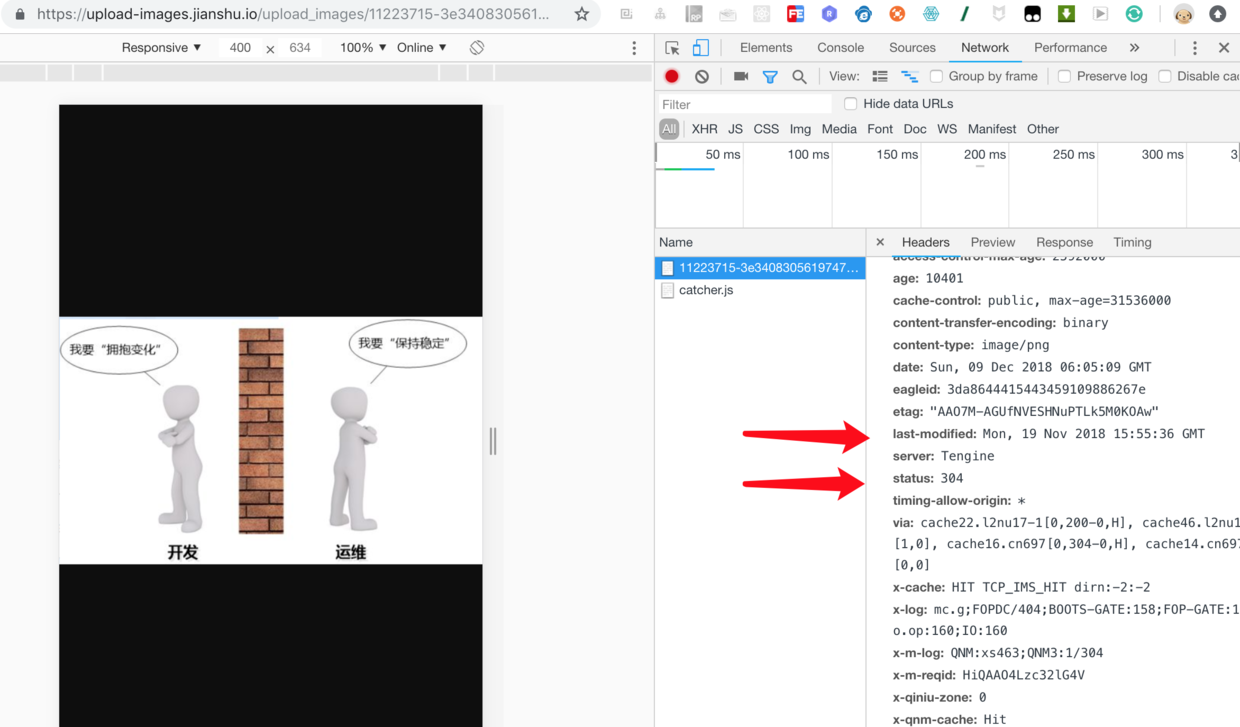Select the Network tab

tap(985, 48)
